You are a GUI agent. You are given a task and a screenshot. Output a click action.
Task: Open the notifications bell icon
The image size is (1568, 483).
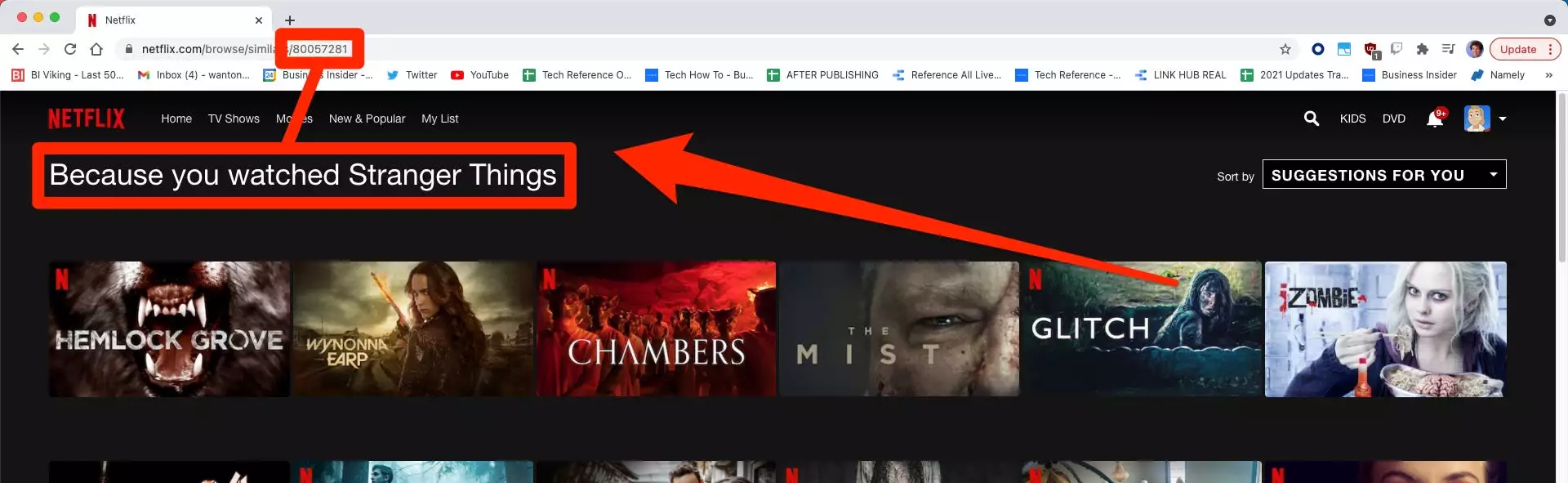pyautogui.click(x=1435, y=119)
